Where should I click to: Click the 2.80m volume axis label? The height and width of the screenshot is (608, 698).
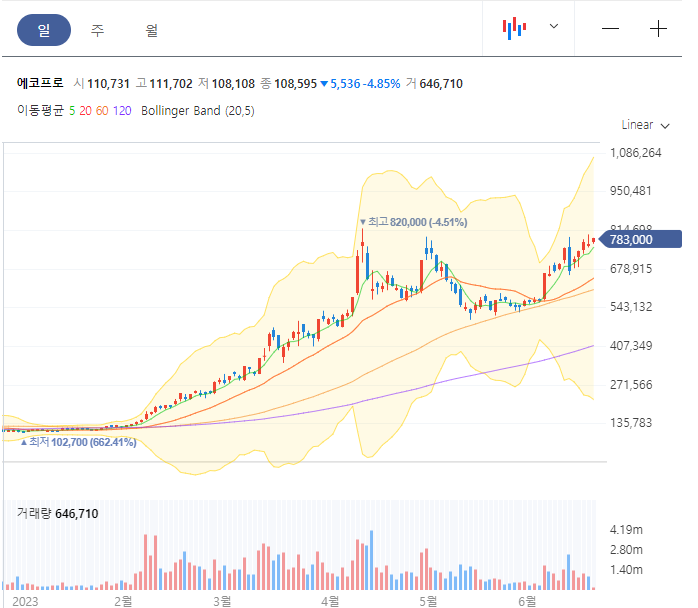click(x=626, y=550)
